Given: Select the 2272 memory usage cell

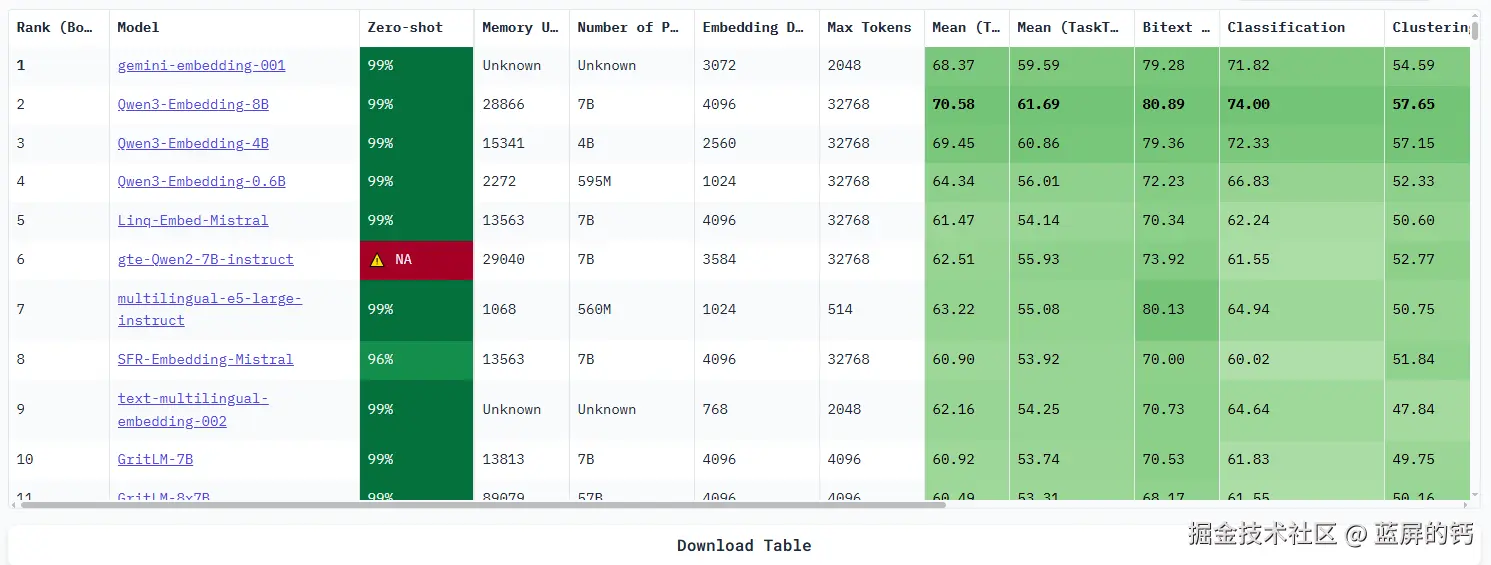Looking at the screenshot, I should tap(521, 182).
